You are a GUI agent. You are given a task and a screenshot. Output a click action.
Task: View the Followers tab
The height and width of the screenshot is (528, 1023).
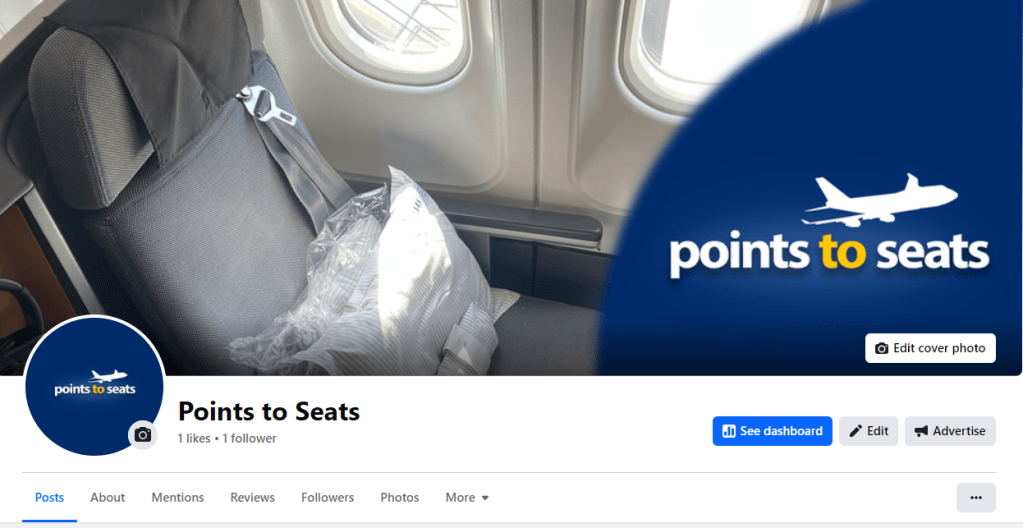pyautogui.click(x=328, y=497)
